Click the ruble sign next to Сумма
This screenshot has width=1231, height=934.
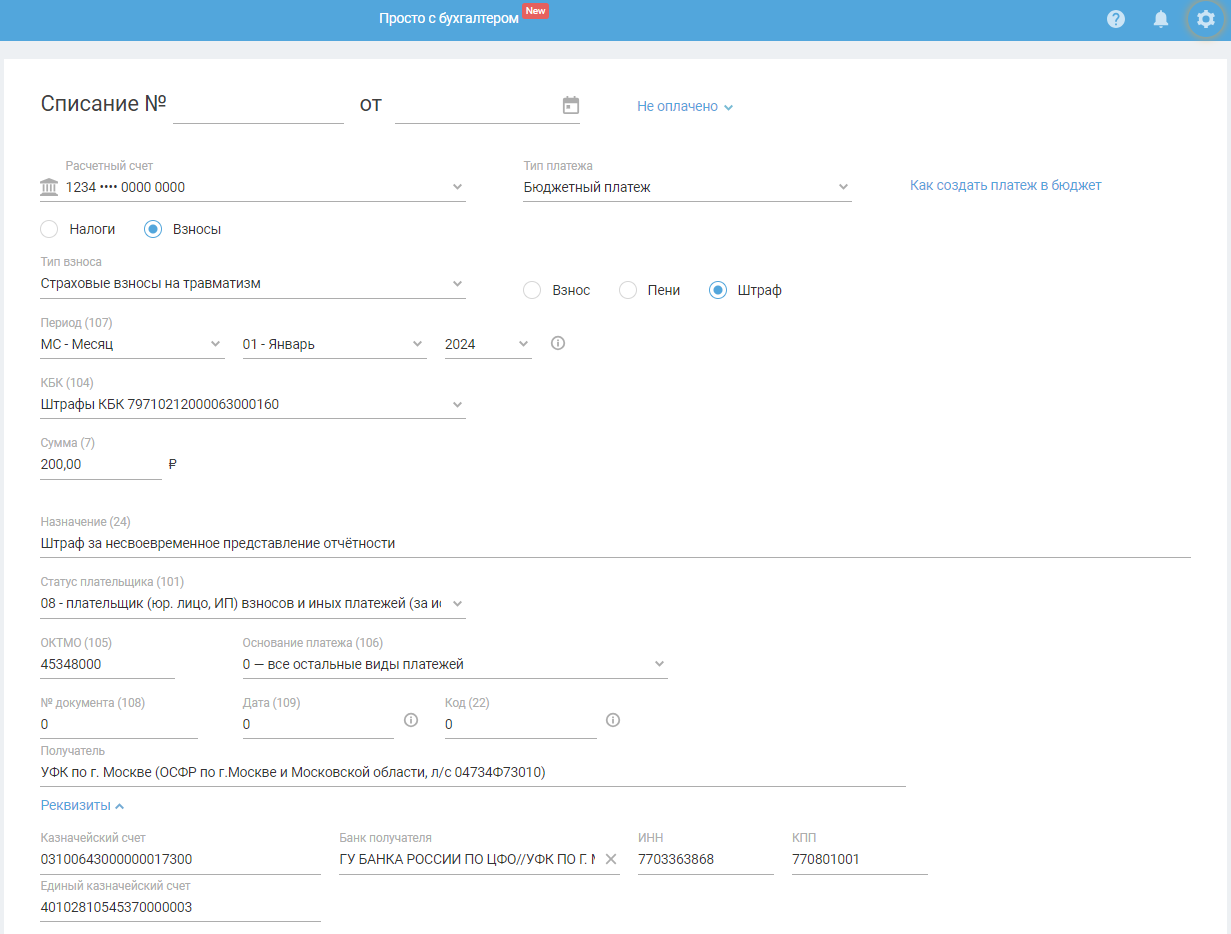[x=173, y=464]
